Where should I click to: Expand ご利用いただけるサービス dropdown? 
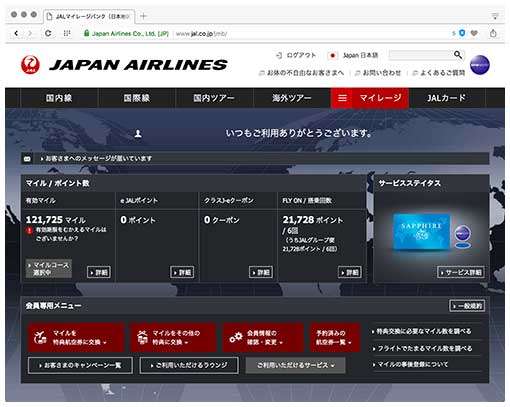295,365
